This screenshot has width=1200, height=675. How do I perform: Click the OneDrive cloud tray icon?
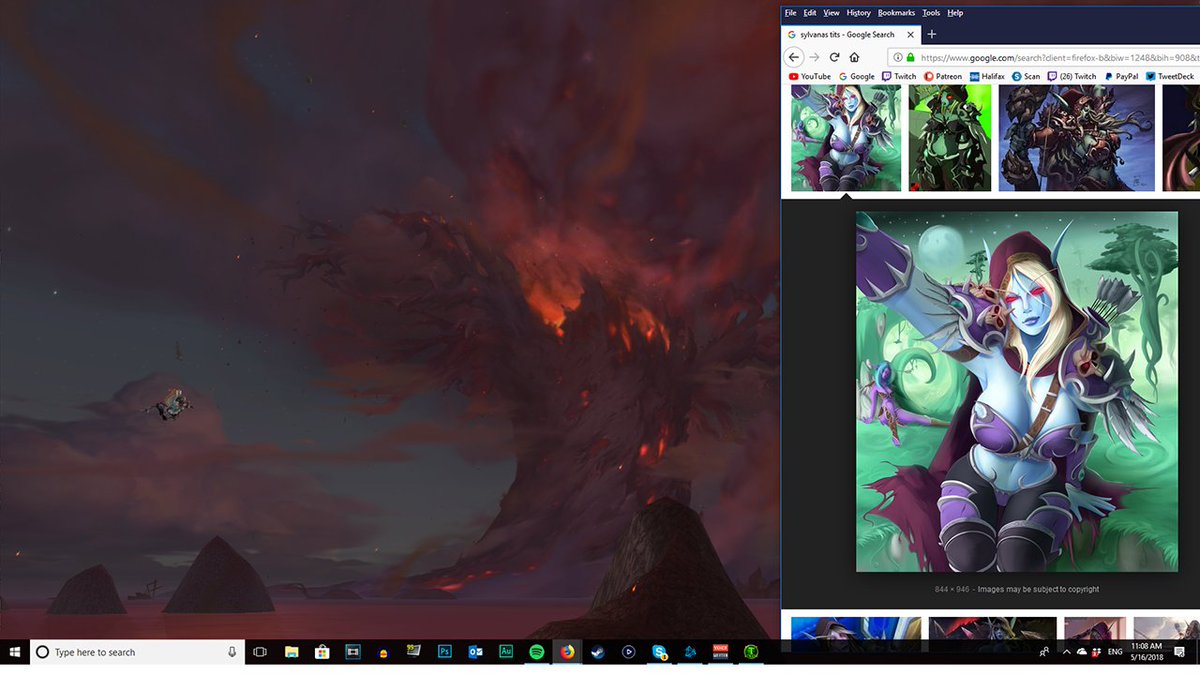[1082, 652]
